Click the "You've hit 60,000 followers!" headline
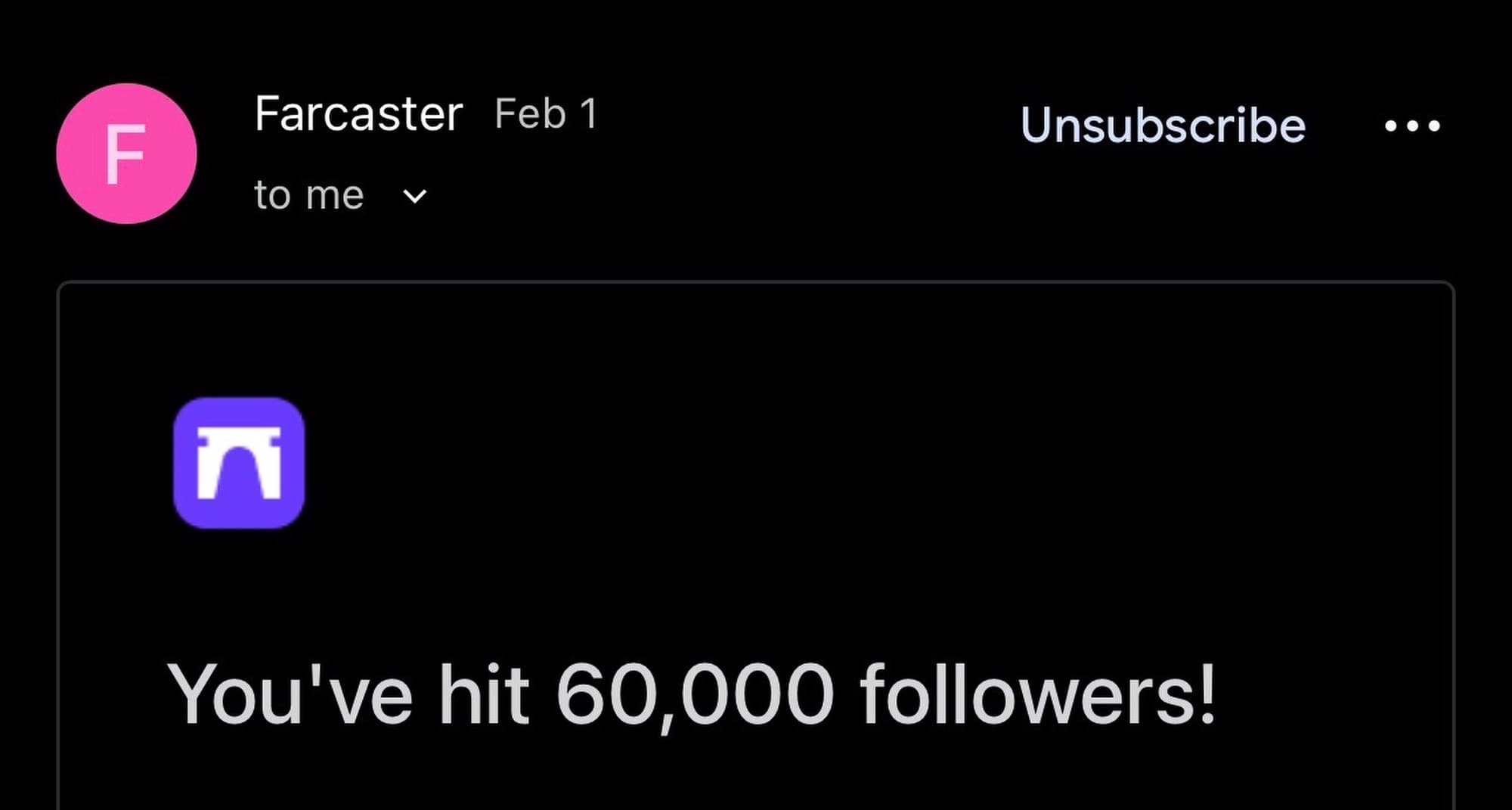Image resolution: width=1512 pixels, height=810 pixels. pyautogui.click(x=691, y=694)
